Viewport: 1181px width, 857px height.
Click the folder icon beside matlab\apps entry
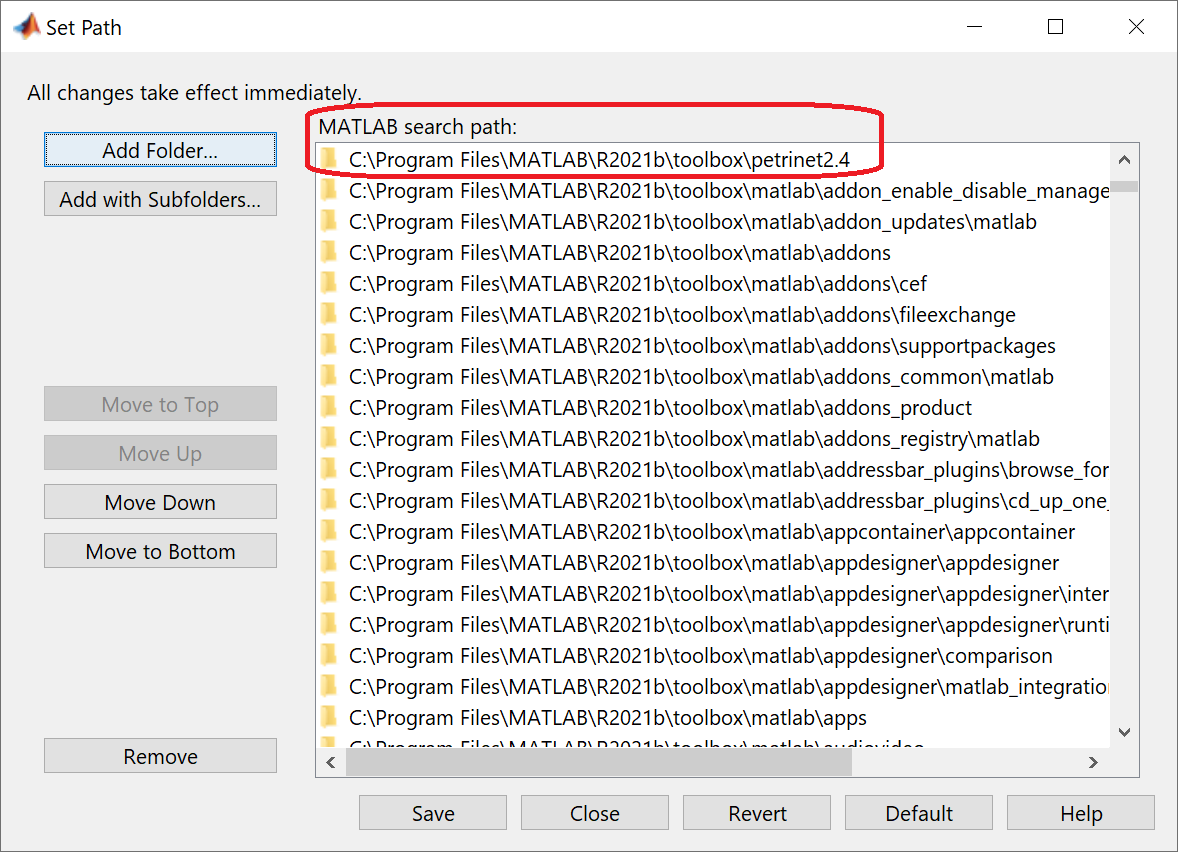[329, 718]
